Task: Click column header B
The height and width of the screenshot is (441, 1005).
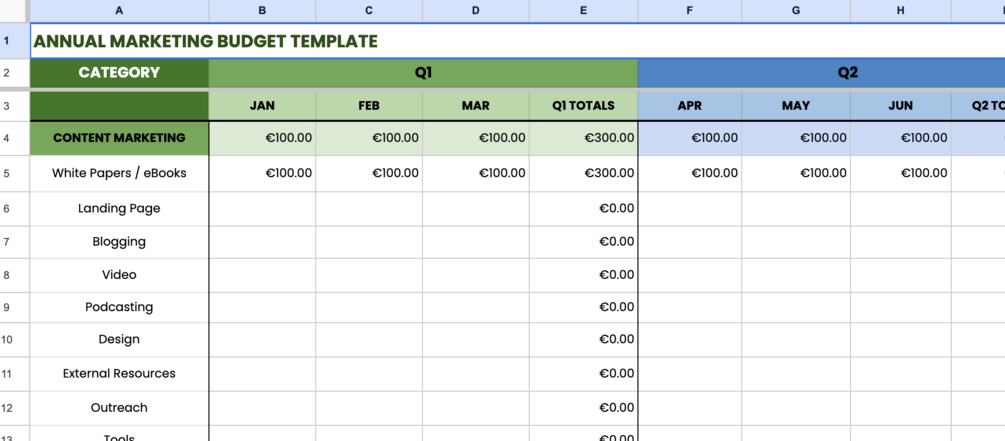Action: click(262, 11)
